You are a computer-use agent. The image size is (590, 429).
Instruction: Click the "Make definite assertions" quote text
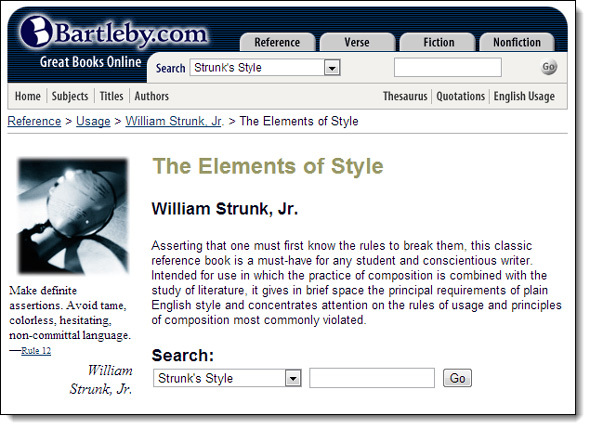[70, 312]
